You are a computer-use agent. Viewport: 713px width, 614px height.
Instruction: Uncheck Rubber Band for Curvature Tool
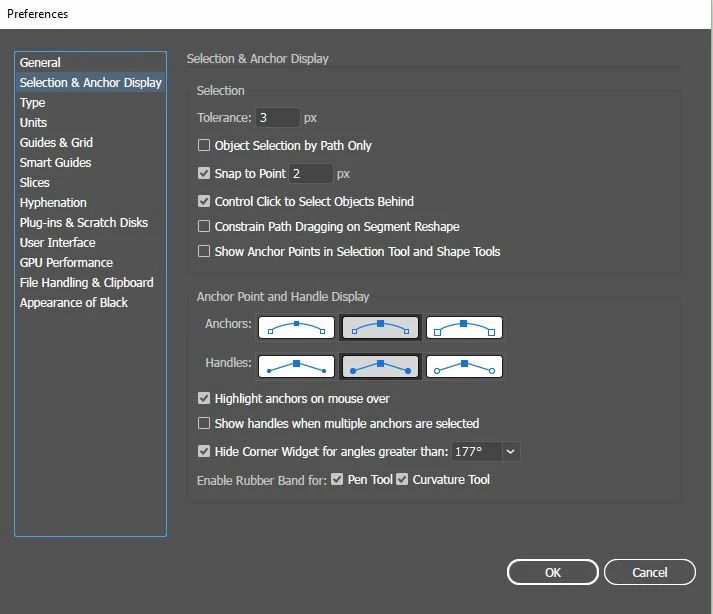(402, 479)
